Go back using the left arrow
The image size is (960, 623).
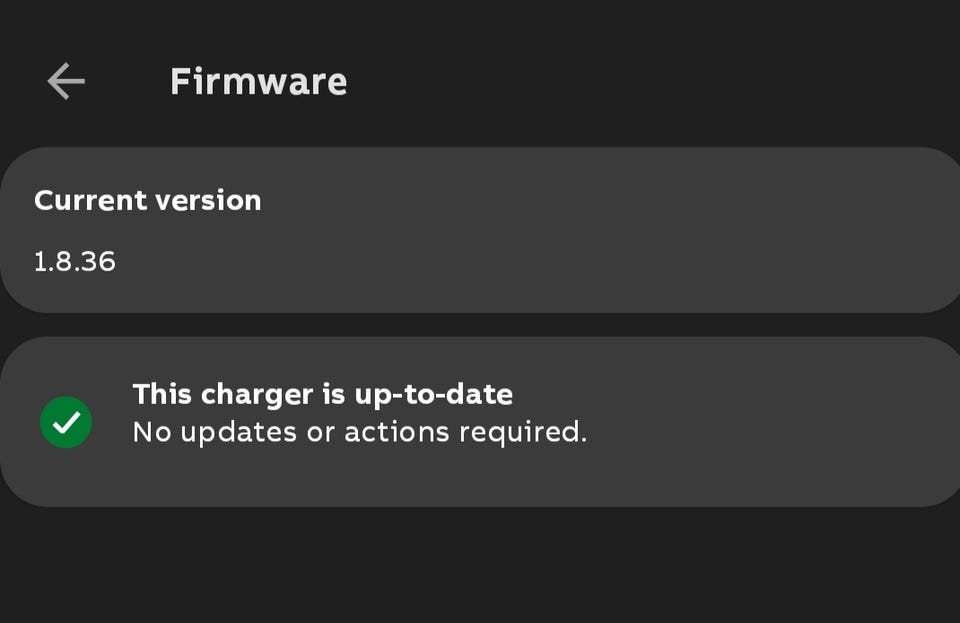tap(66, 81)
